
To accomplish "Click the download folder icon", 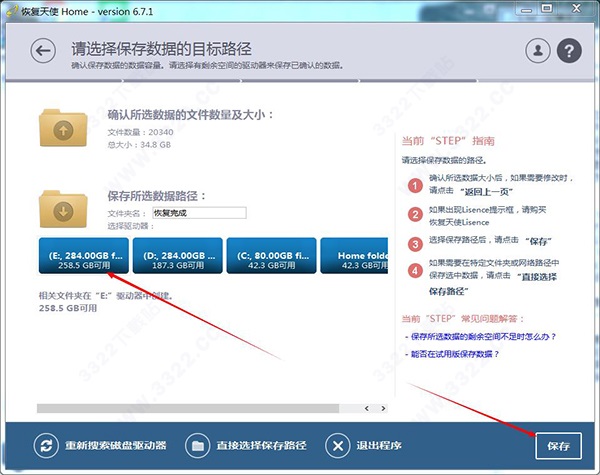I will [x=63, y=209].
